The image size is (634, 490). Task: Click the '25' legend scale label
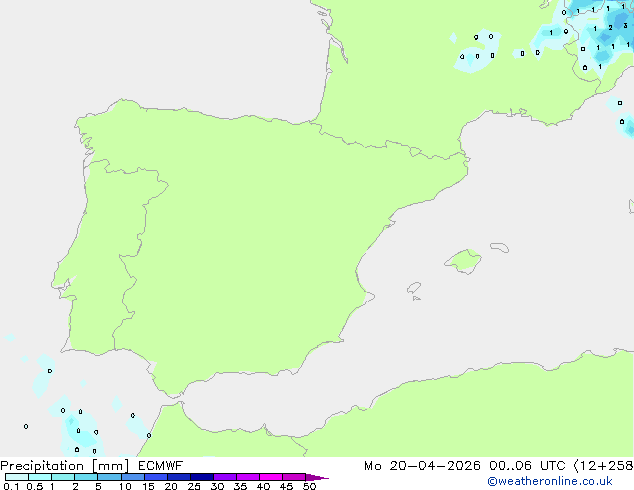(194, 486)
